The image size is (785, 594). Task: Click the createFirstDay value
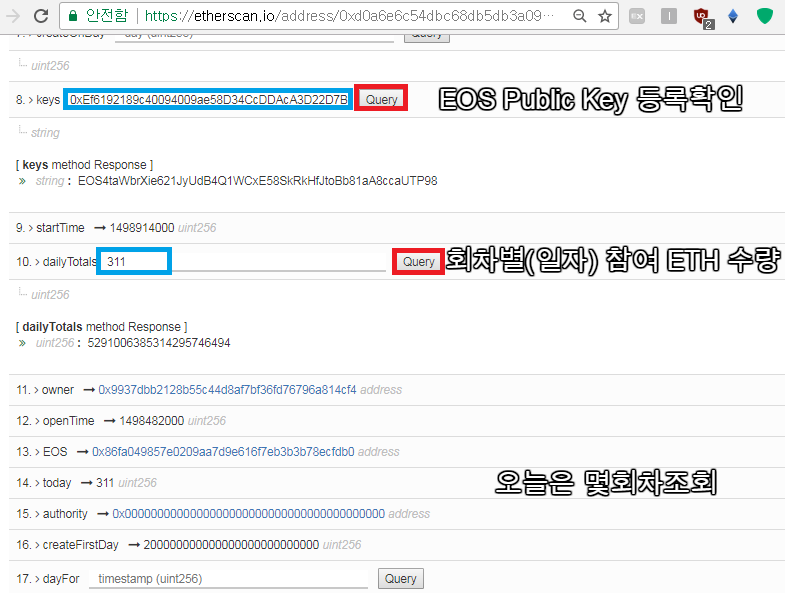231,545
